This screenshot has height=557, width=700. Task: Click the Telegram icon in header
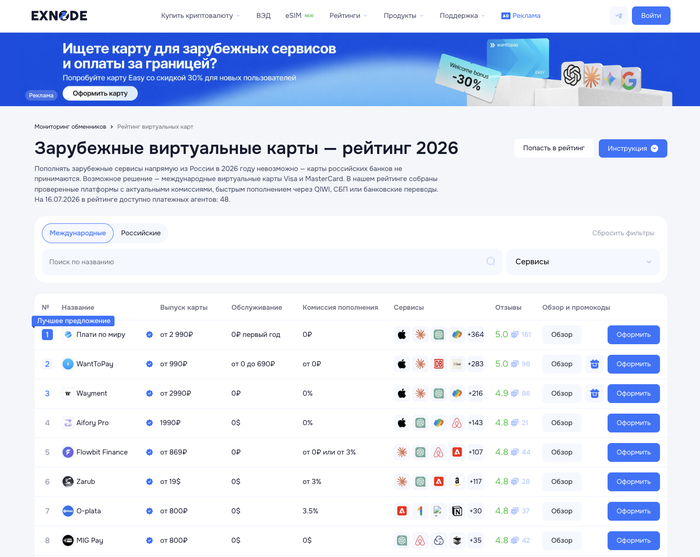619,16
